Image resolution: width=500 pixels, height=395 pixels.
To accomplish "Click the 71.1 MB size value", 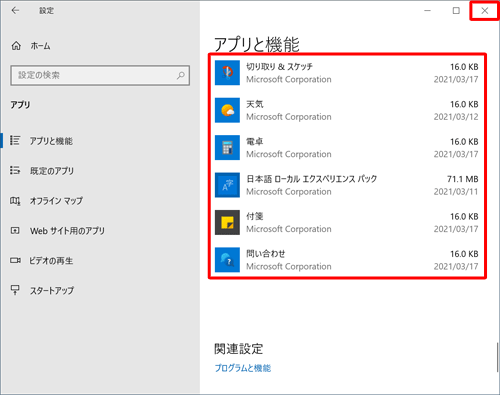I will (x=462, y=179).
